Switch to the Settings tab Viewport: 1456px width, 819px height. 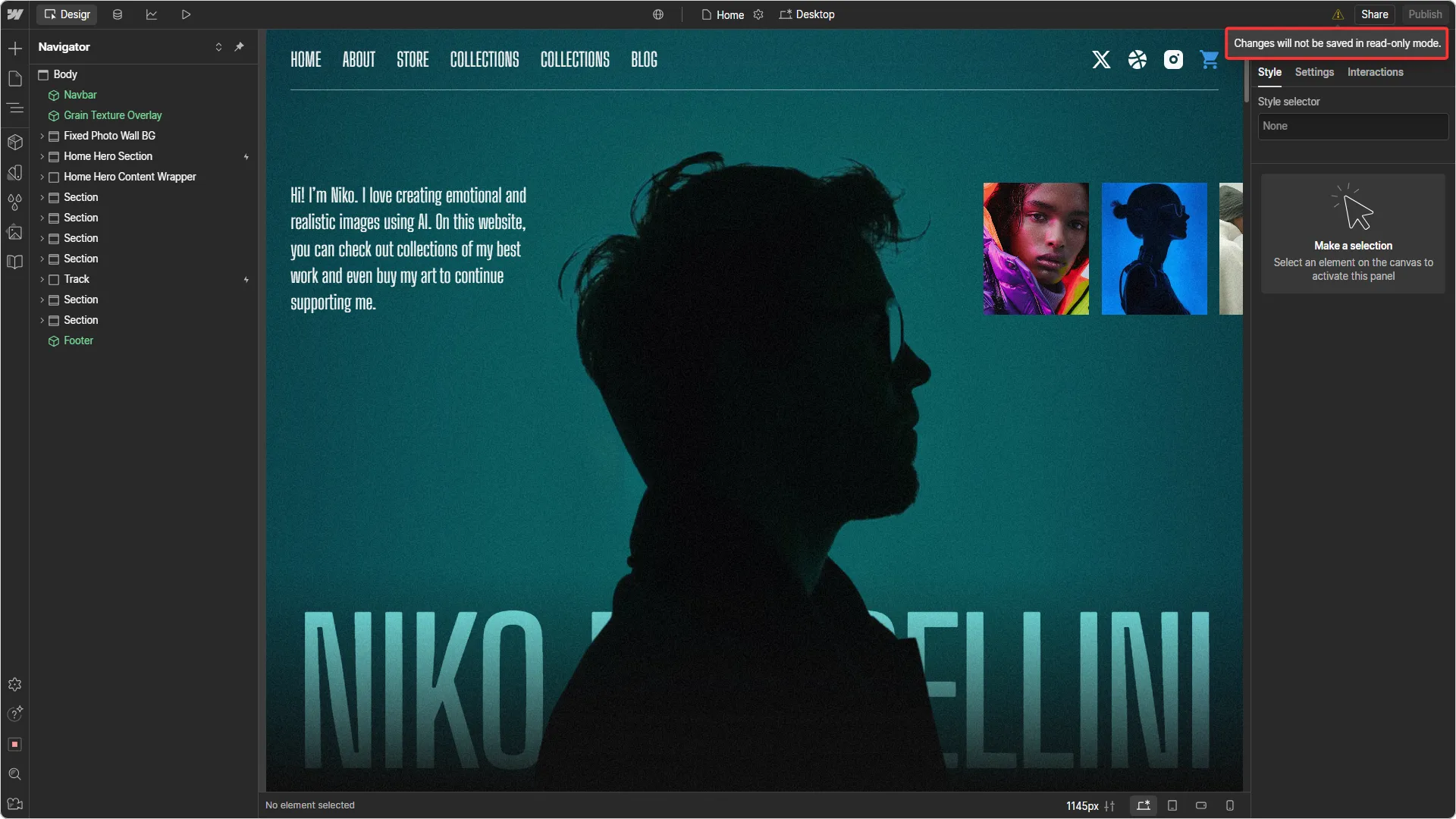(x=1314, y=72)
